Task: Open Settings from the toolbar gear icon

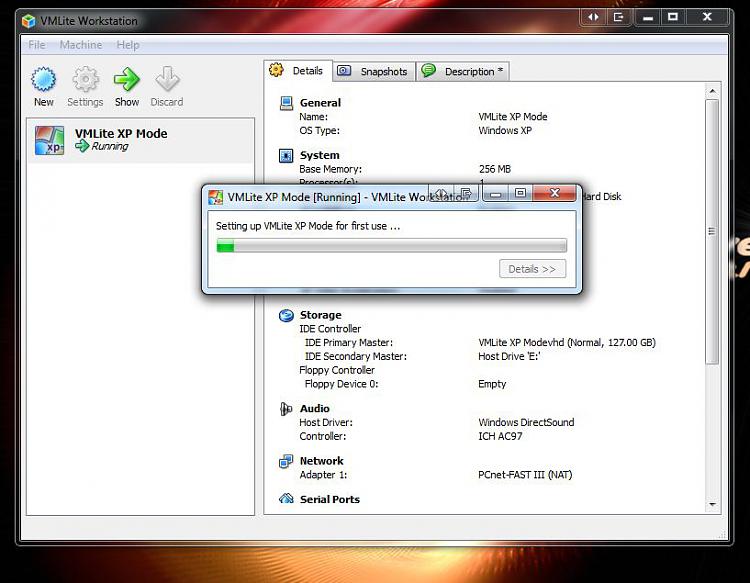Action: [85, 79]
